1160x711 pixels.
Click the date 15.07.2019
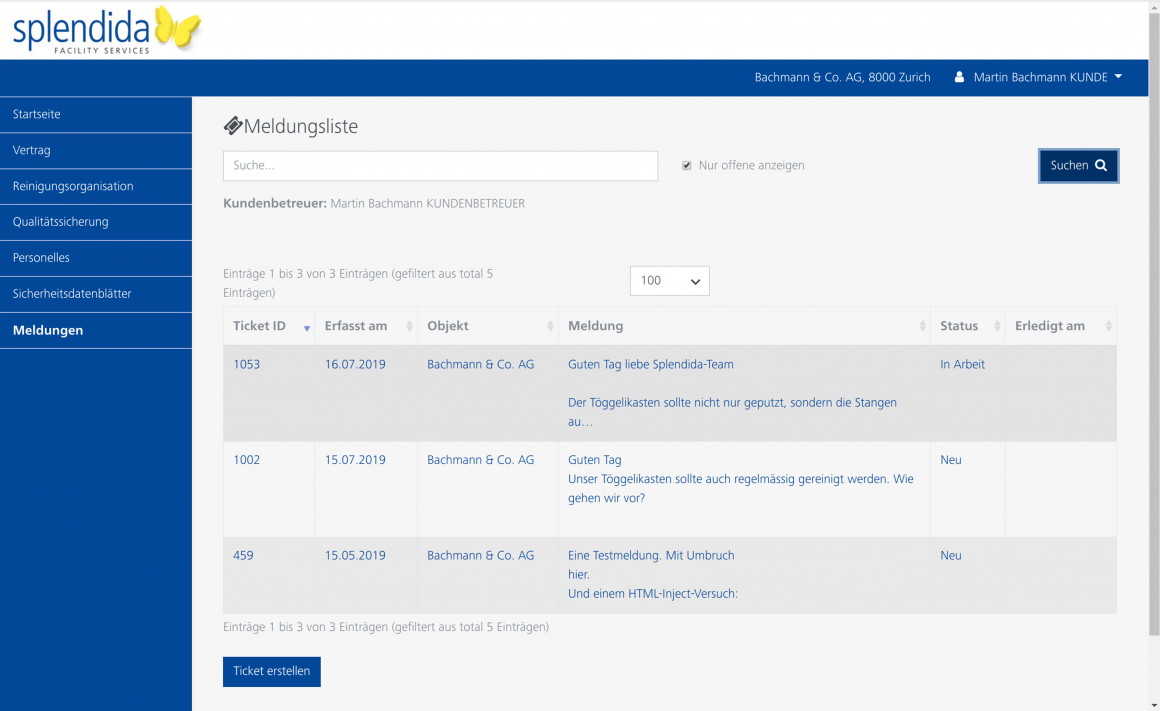pos(355,459)
